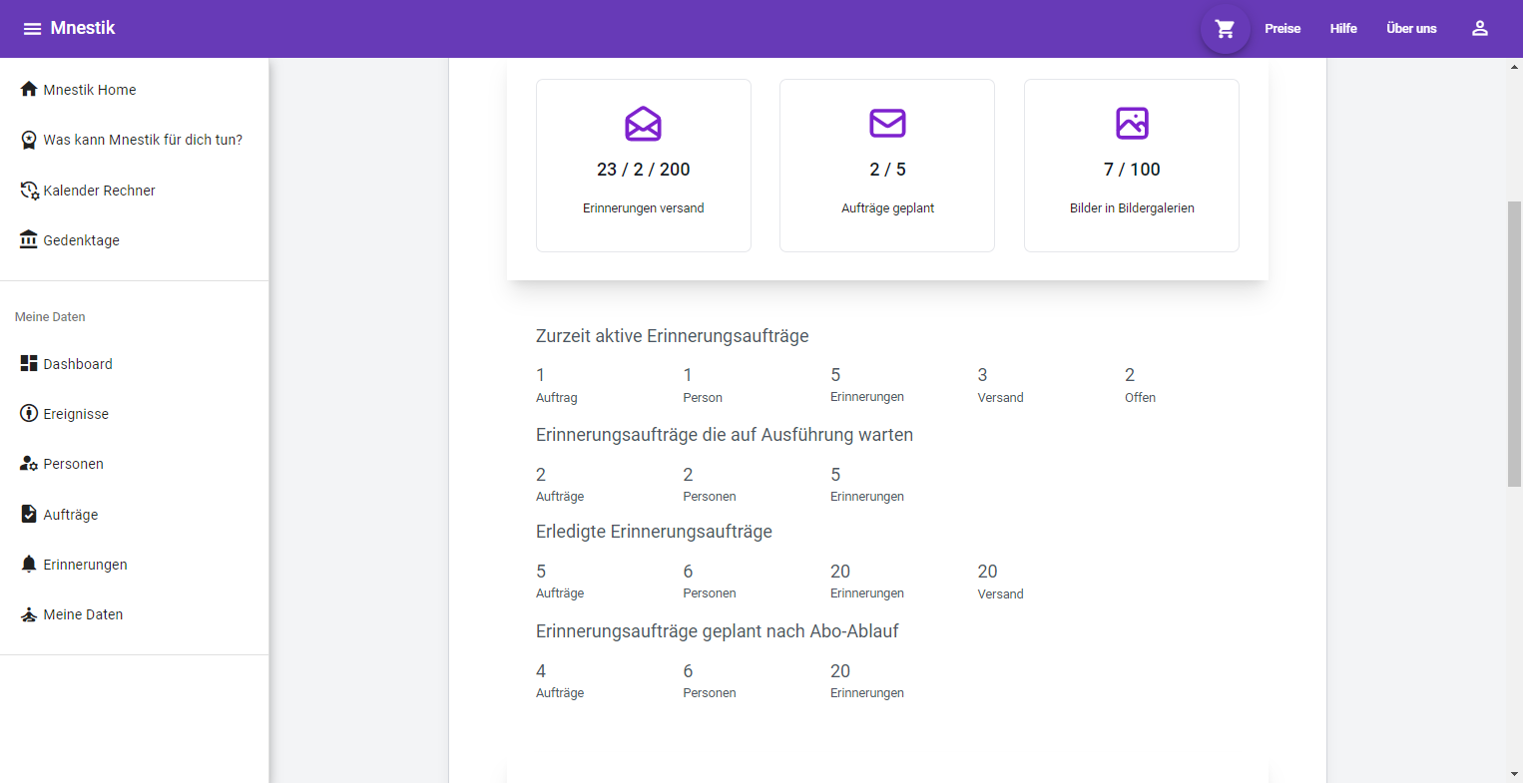This screenshot has width=1523, height=784.
Task: Click the Erinnerungen bell icon
Action: (x=29, y=565)
